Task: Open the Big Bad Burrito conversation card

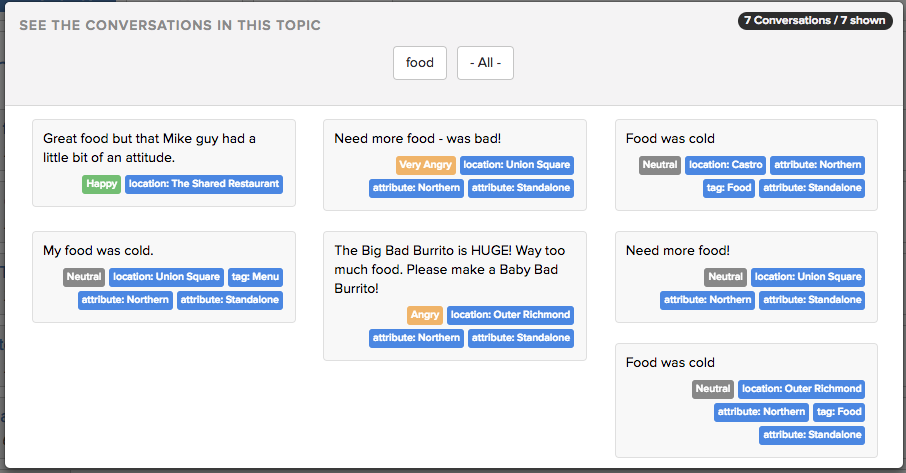Action: coord(455,296)
